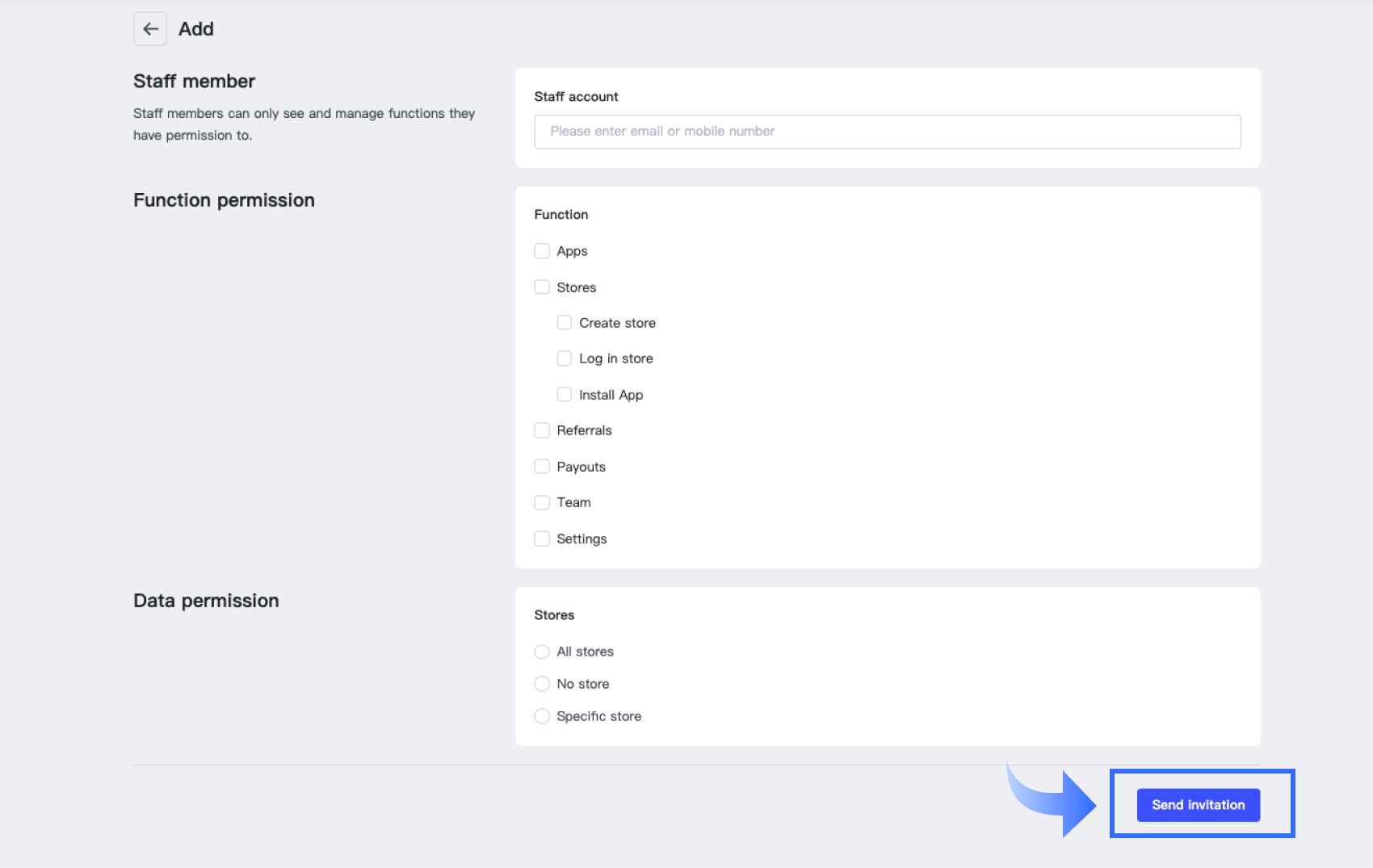1373x868 pixels.
Task: Click the back arrow icon
Action: [150, 29]
